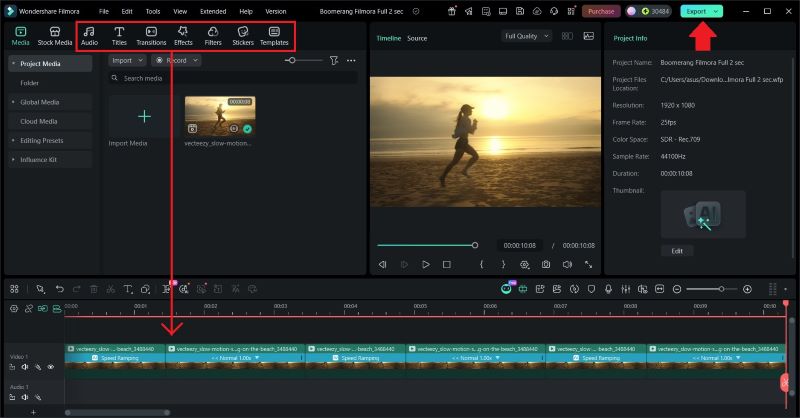Click the zoom-to-fit timeline icon

coord(660,289)
